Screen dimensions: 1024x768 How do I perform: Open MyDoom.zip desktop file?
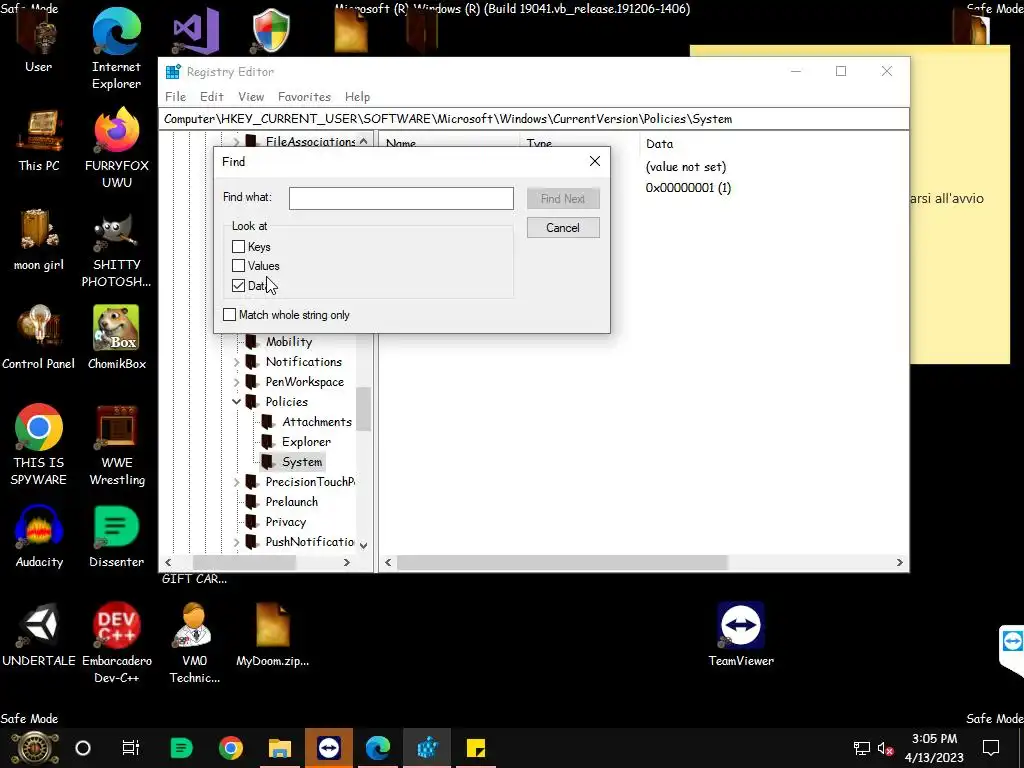[x=272, y=635]
